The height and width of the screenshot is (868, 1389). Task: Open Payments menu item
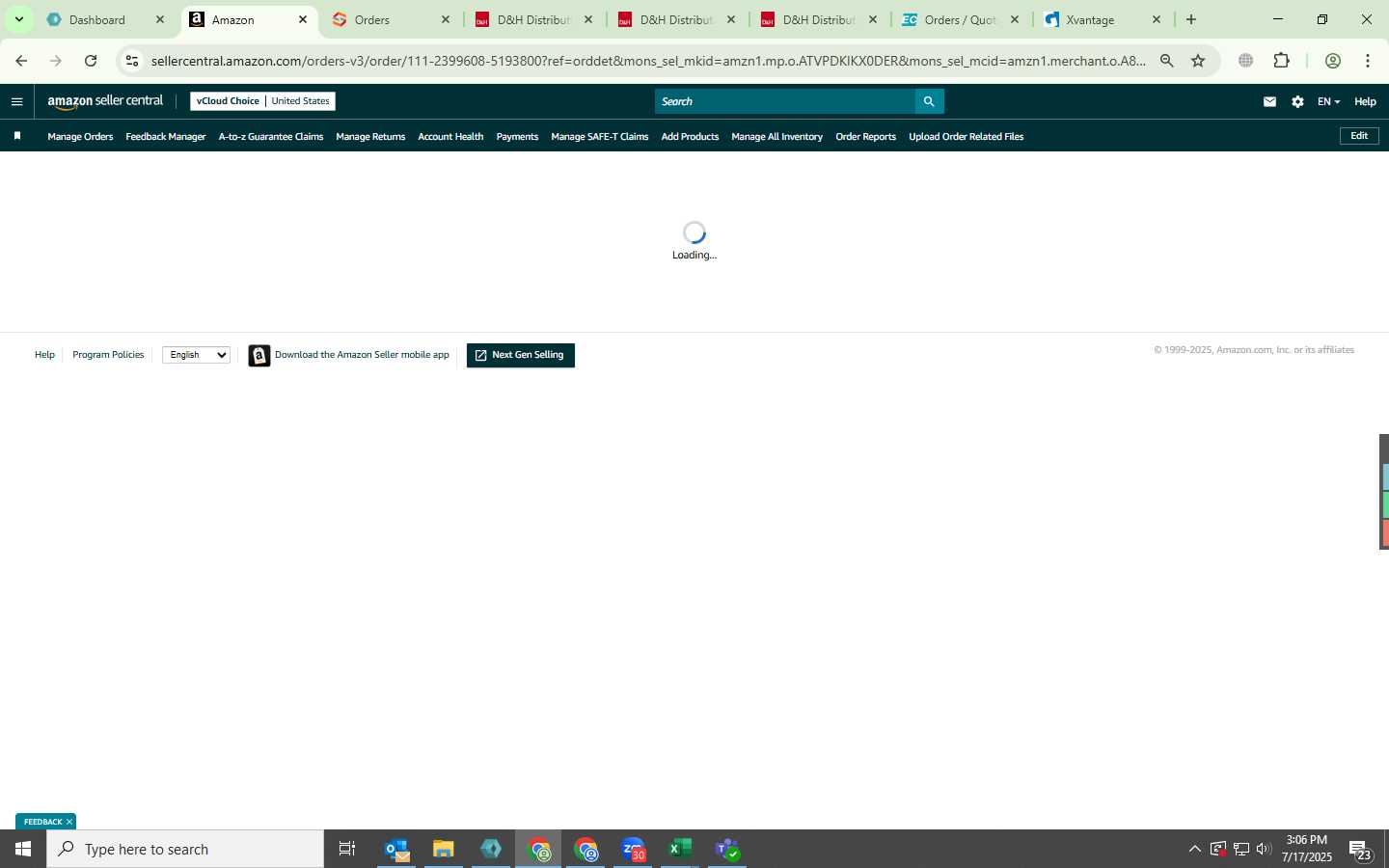point(517,137)
